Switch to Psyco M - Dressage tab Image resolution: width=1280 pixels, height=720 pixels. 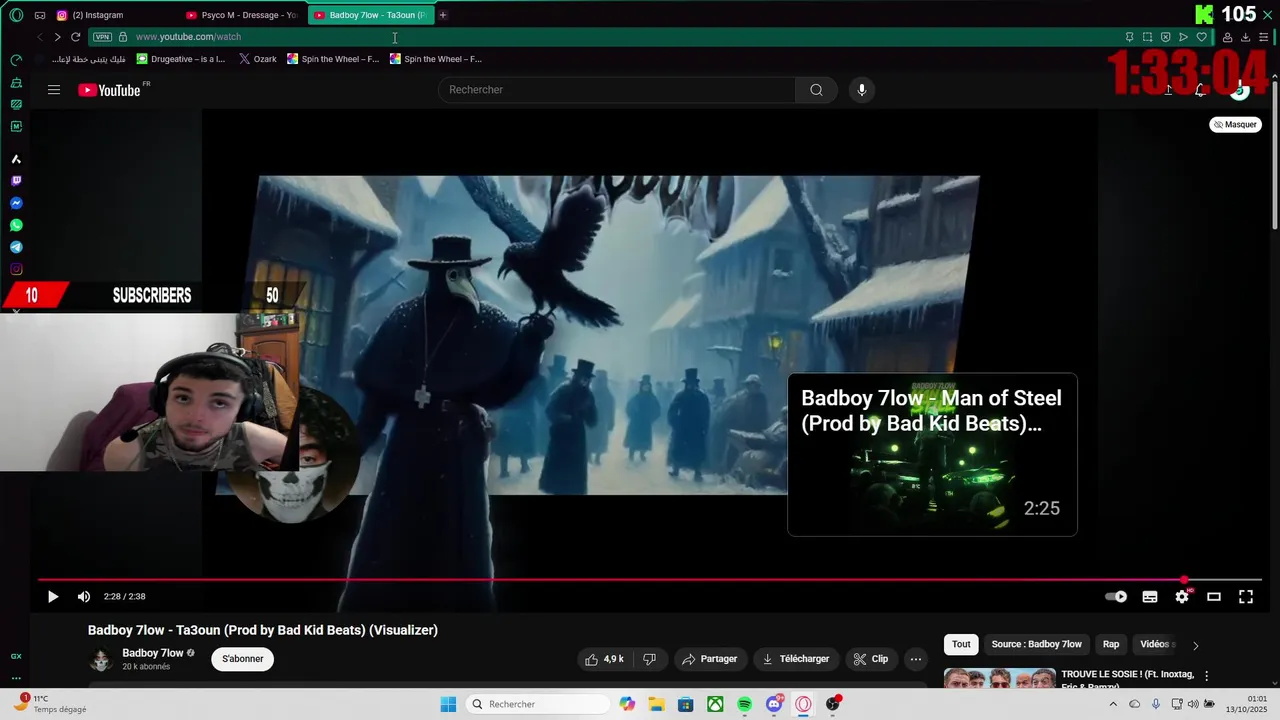click(241, 15)
